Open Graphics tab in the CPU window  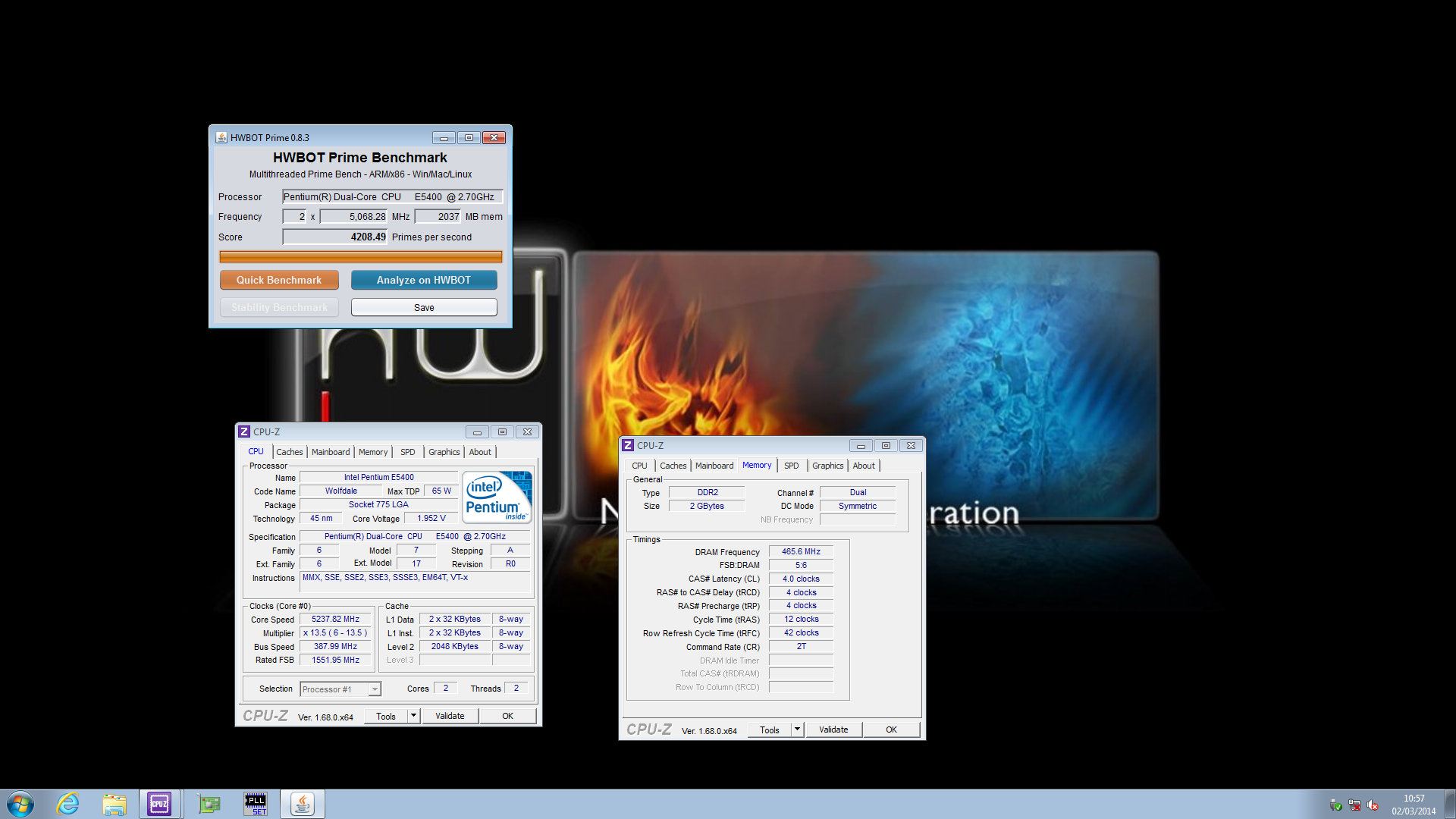pos(444,452)
